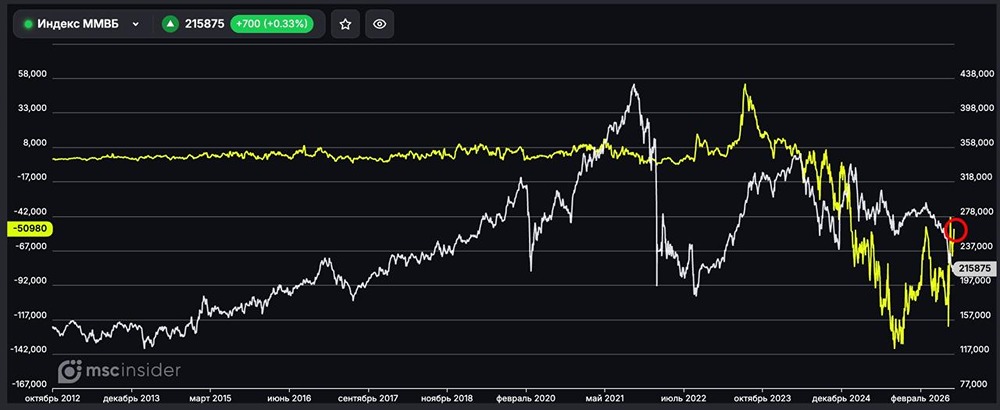The height and width of the screenshot is (410, 1000).
Task: Click the +700 (+0.33%) change badge
Action: [x=272, y=24]
